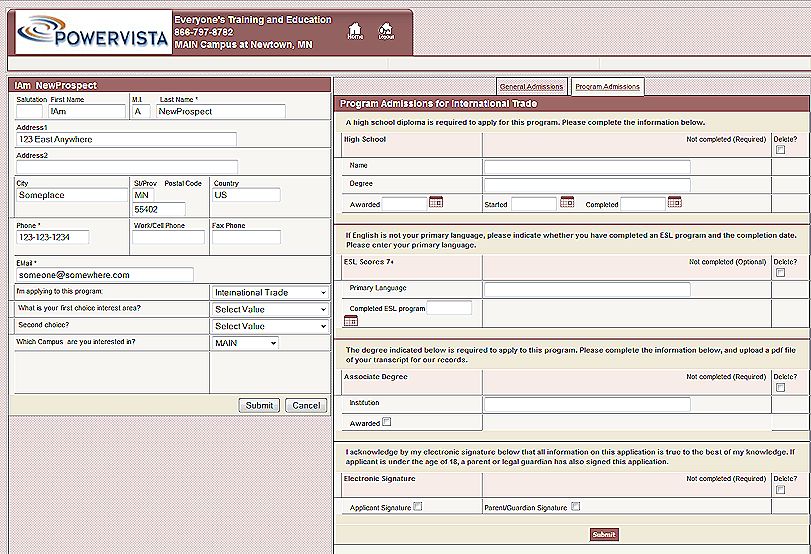Viewport: 811px width, 554px height.
Task: Click the City field containing Someplace
Action: coord(72,195)
